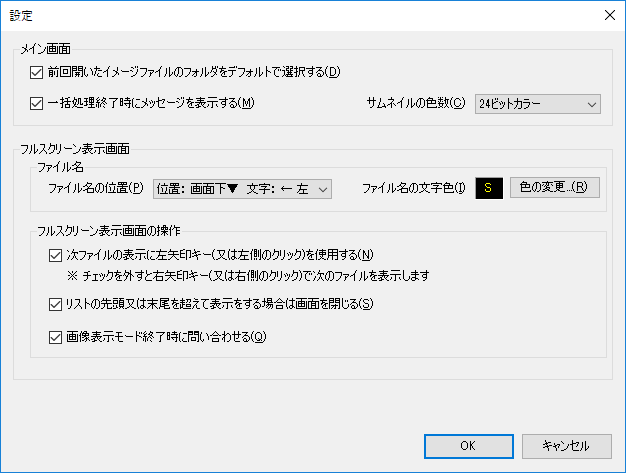The height and width of the screenshot is (473, 626).
Task: Uncheck リストの先頭又は末尾を超えて表示 checkbox
Action: pyautogui.click(x=55, y=305)
